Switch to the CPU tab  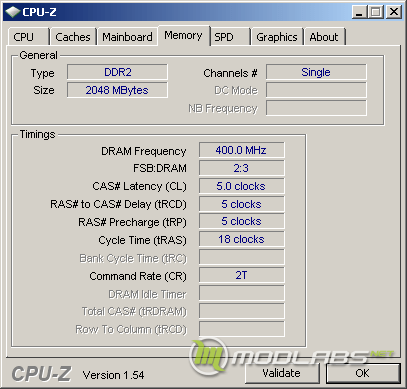click(28, 37)
